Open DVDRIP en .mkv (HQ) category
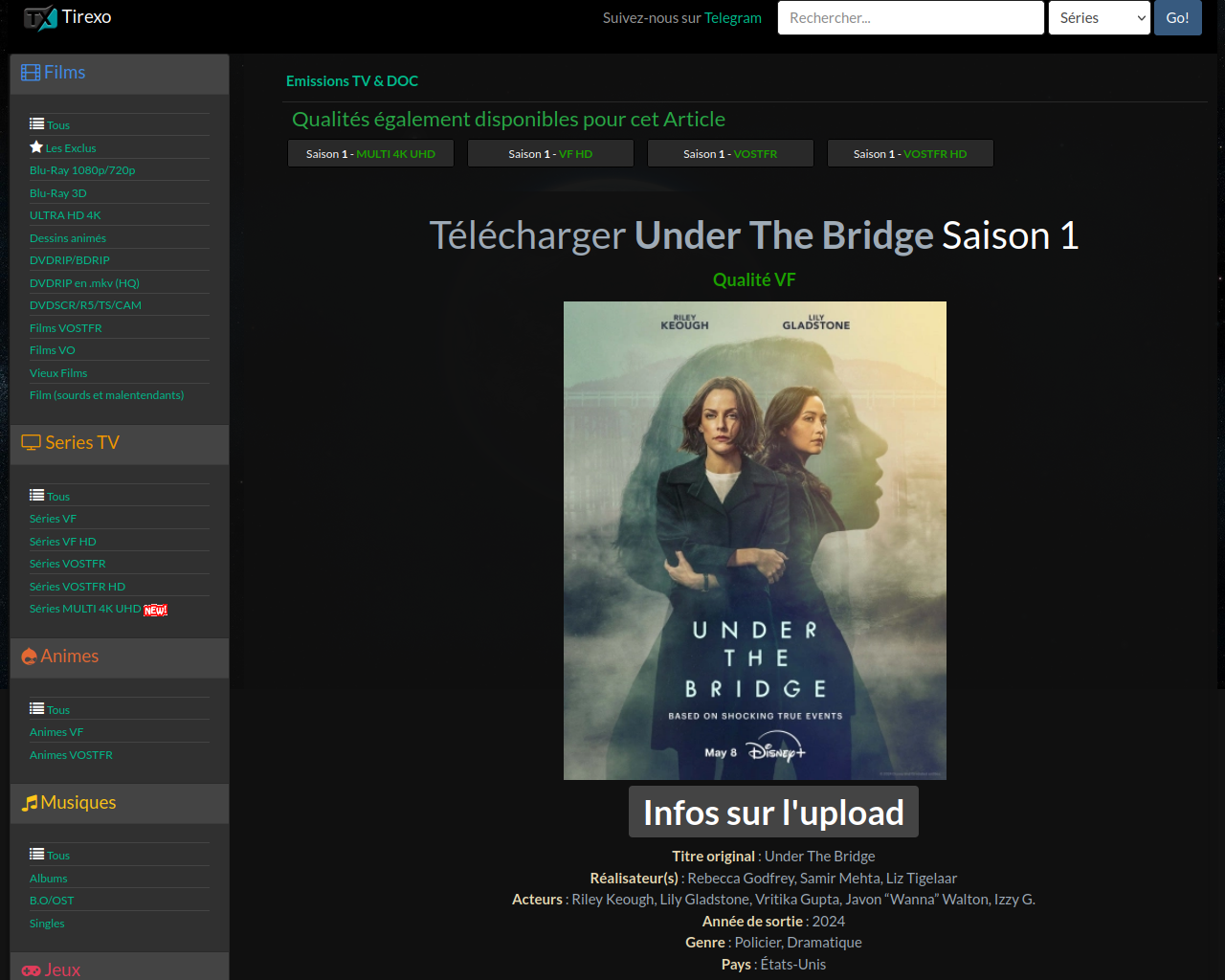This screenshot has height=980, width=1225. 84,283
